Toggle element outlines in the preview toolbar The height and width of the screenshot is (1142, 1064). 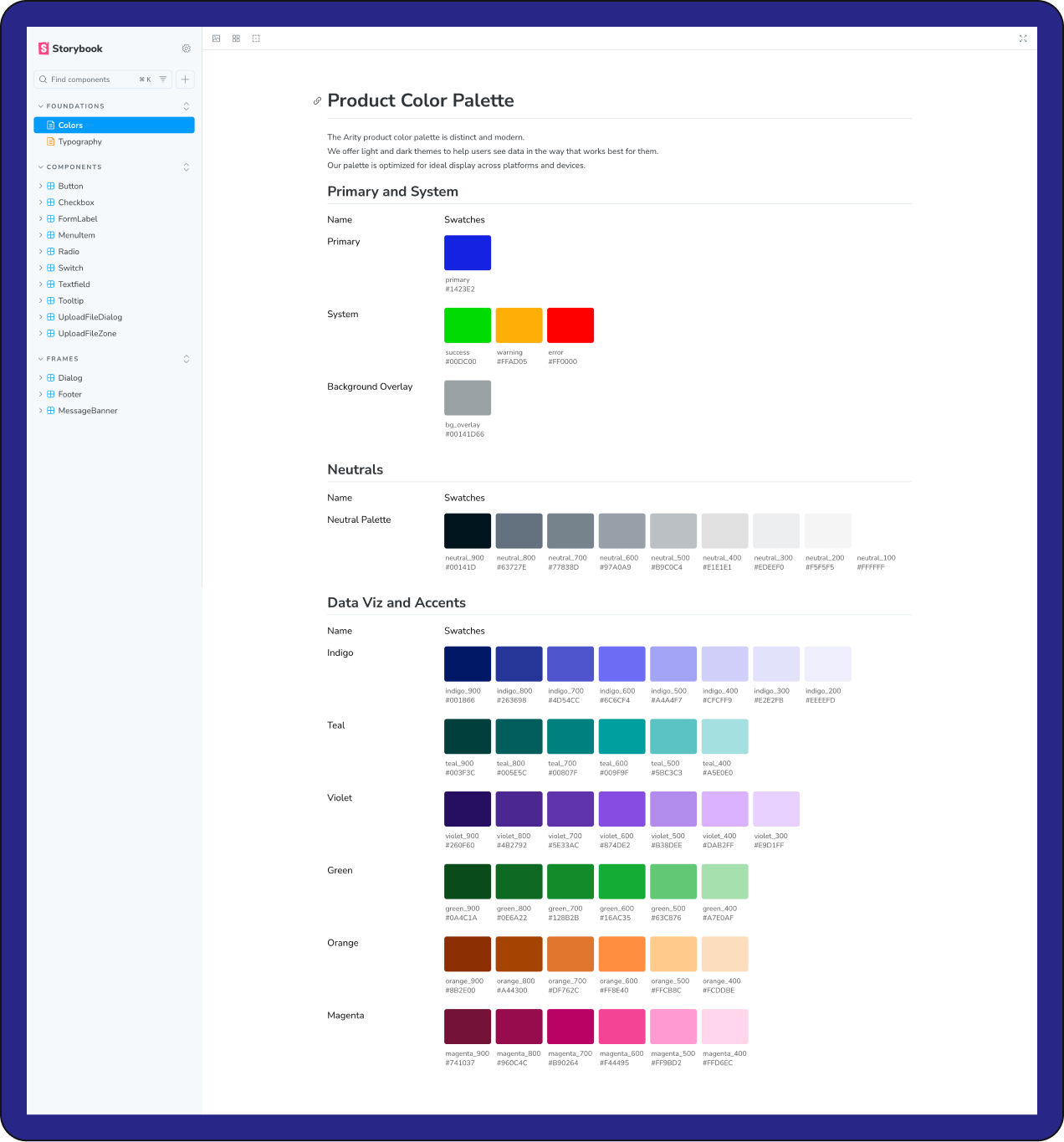tap(256, 38)
